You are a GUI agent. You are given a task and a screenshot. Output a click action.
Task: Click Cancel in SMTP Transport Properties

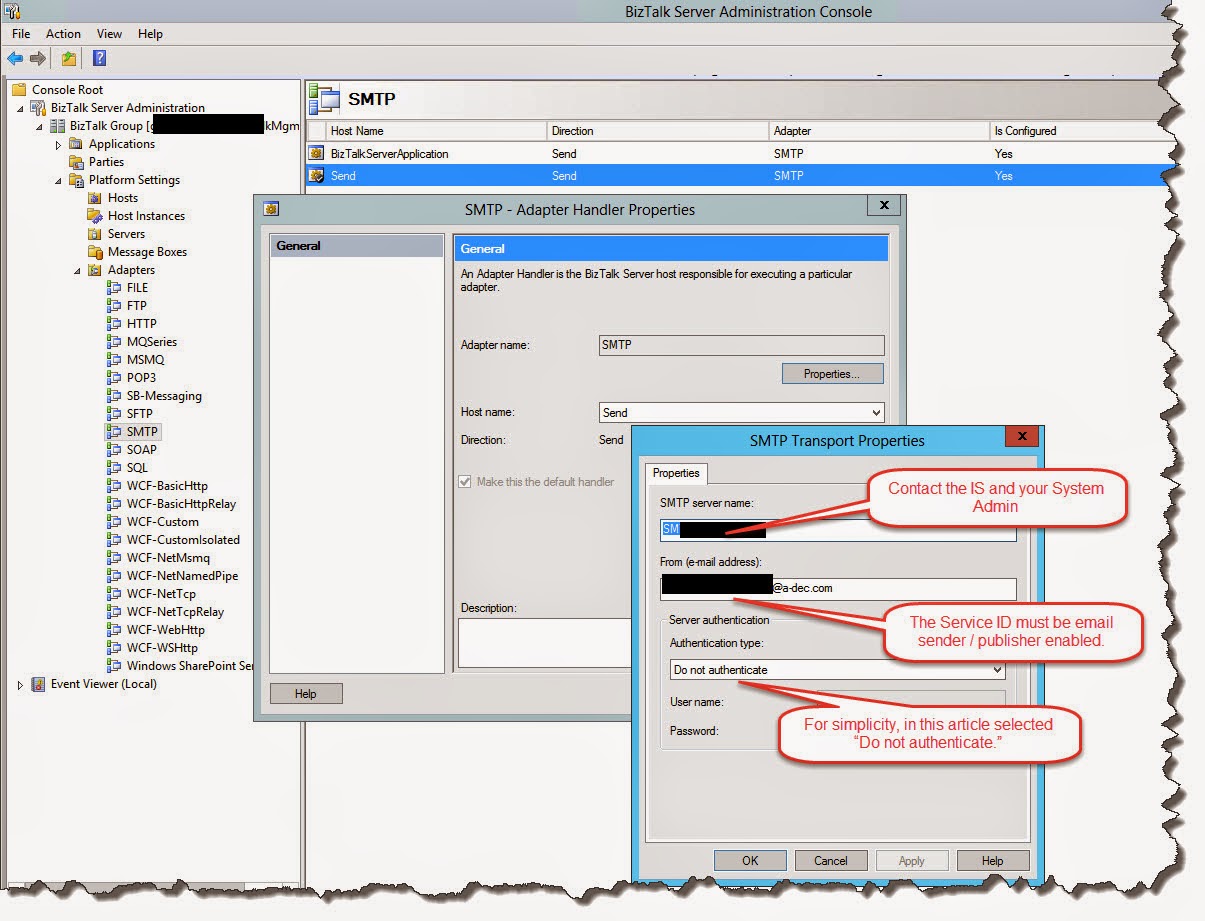tap(831, 860)
